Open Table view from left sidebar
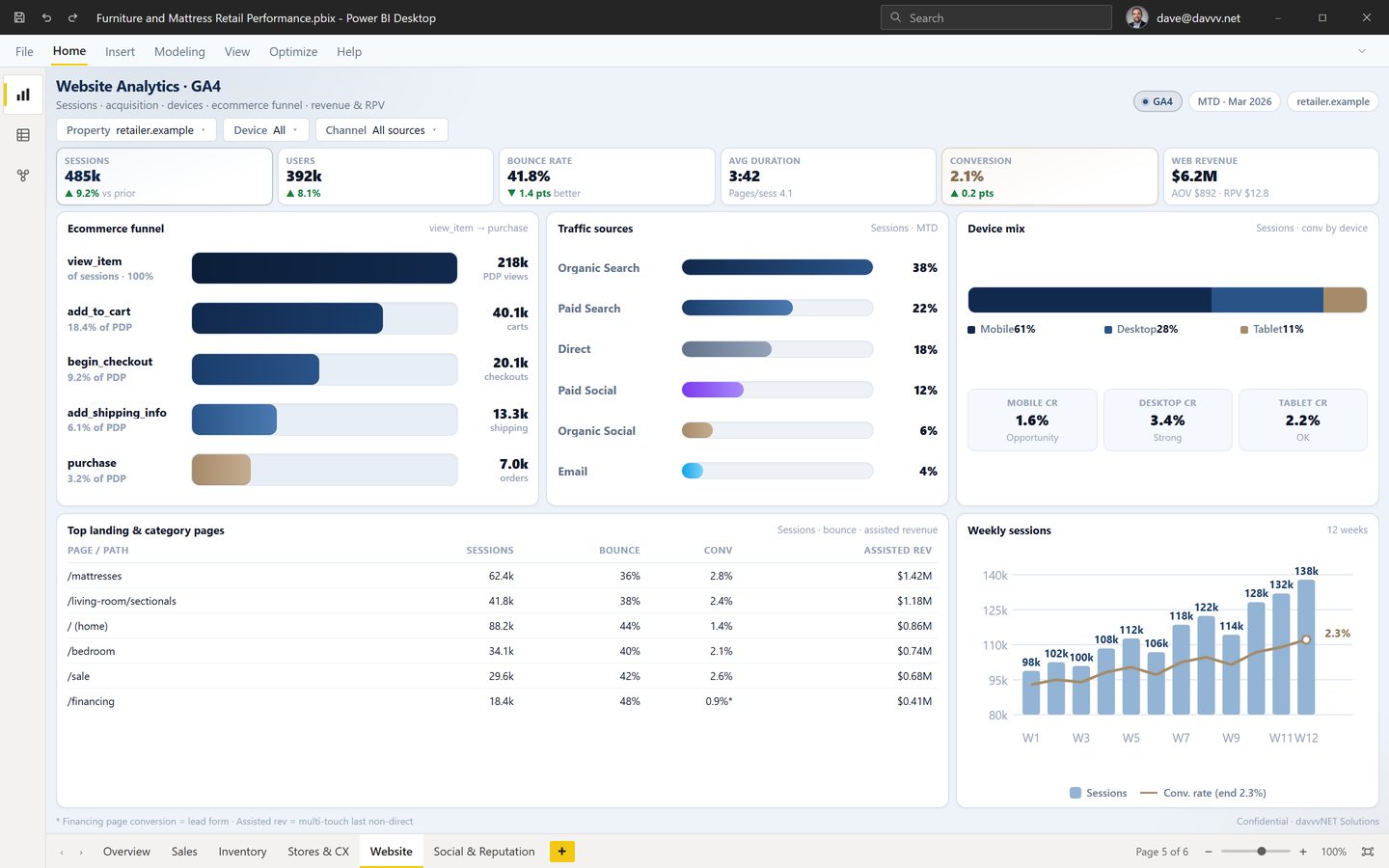This screenshot has height=868, width=1389. [x=23, y=135]
